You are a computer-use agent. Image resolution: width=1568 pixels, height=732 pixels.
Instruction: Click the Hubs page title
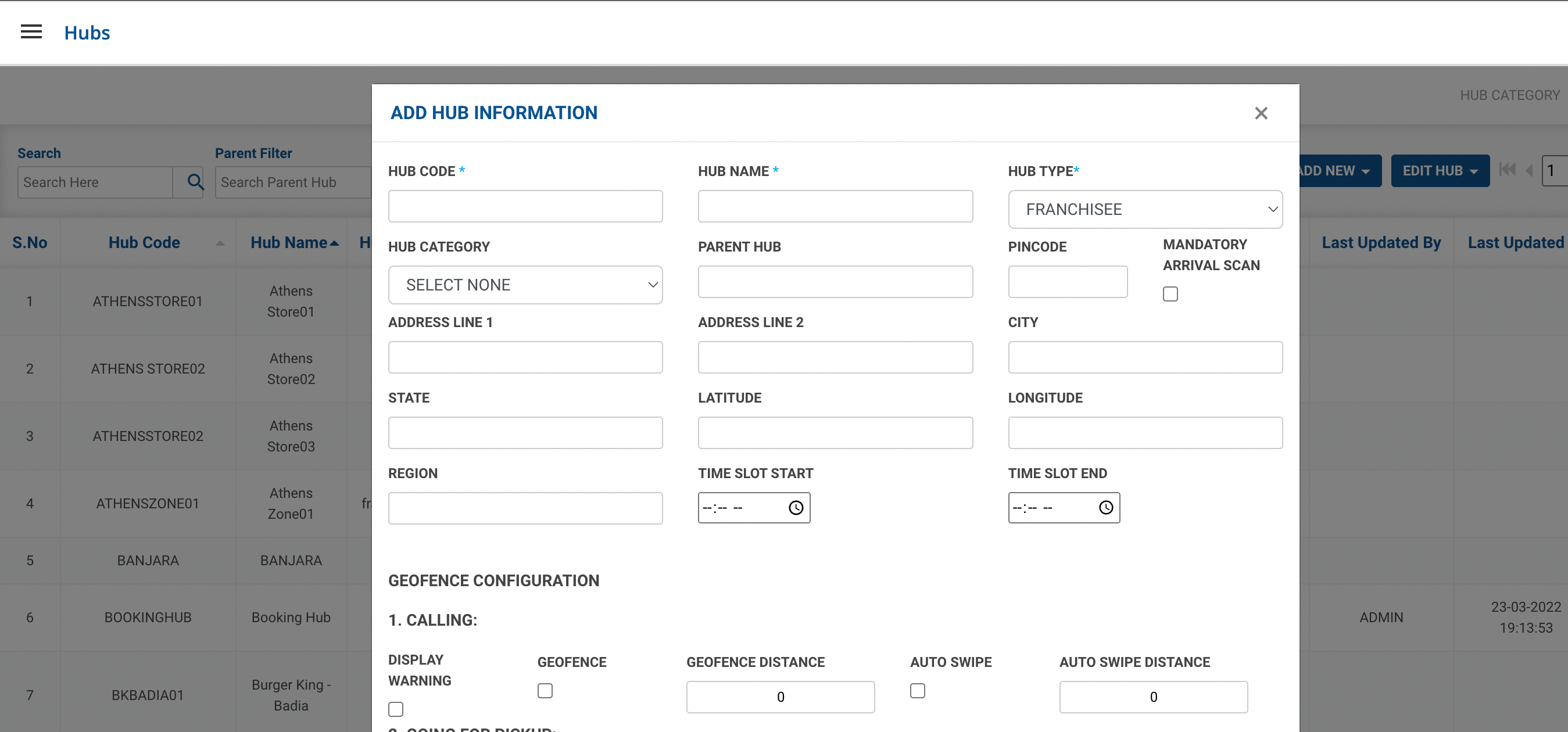tap(87, 33)
